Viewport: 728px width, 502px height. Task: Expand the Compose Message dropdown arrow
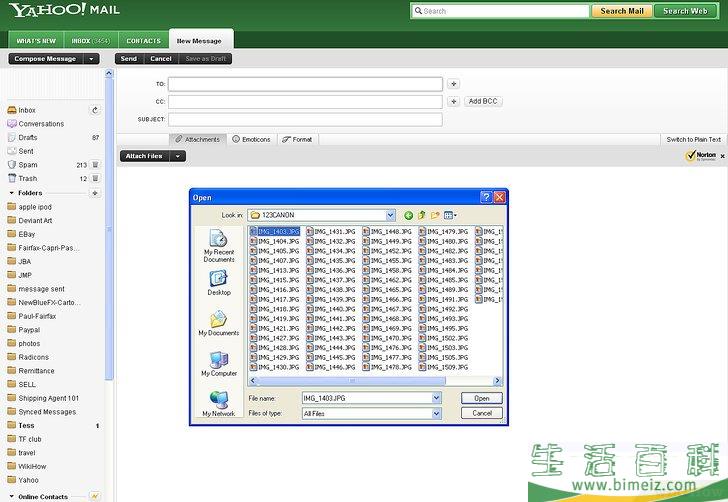(x=91, y=59)
